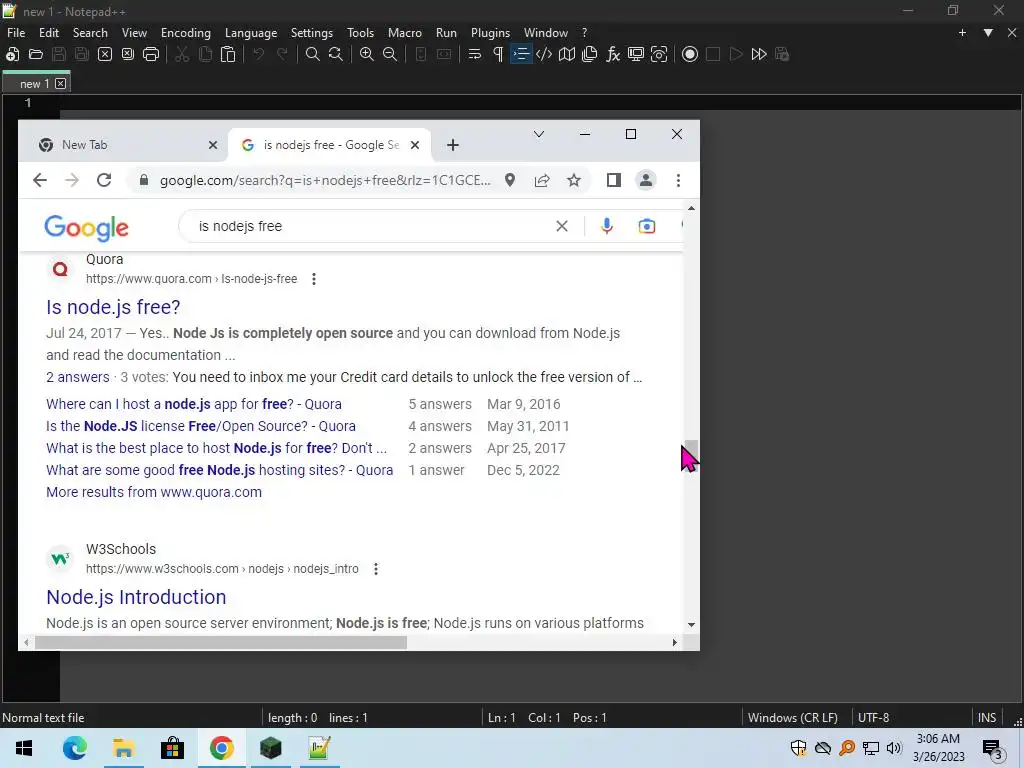
Task: Start macro recording with the record icon
Action: coord(690,54)
